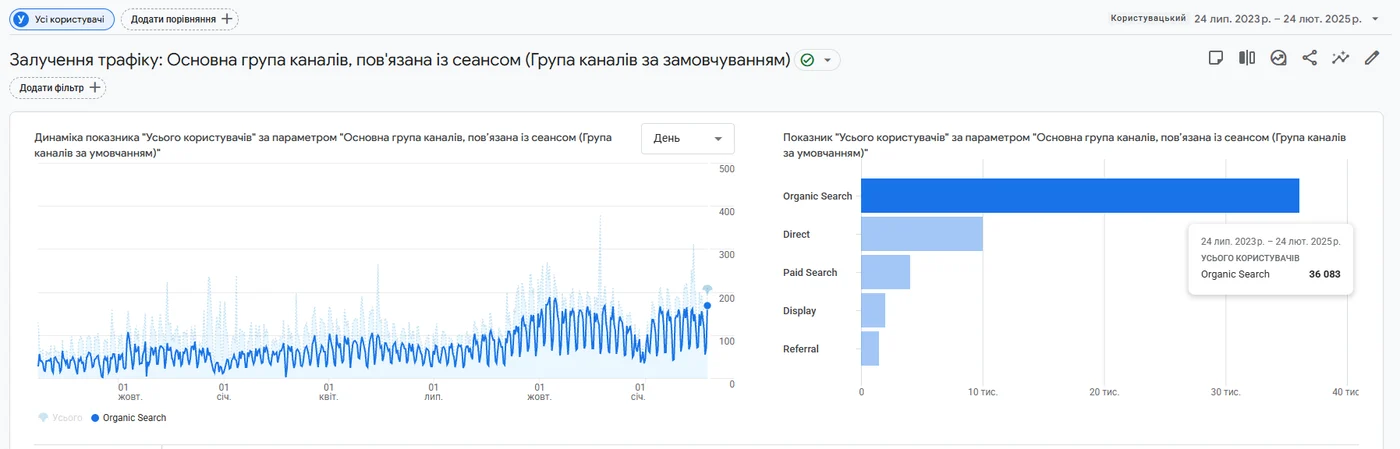1400x449 pixels.
Task: Toggle 'Усього' series in chart legend
Action: [60, 418]
